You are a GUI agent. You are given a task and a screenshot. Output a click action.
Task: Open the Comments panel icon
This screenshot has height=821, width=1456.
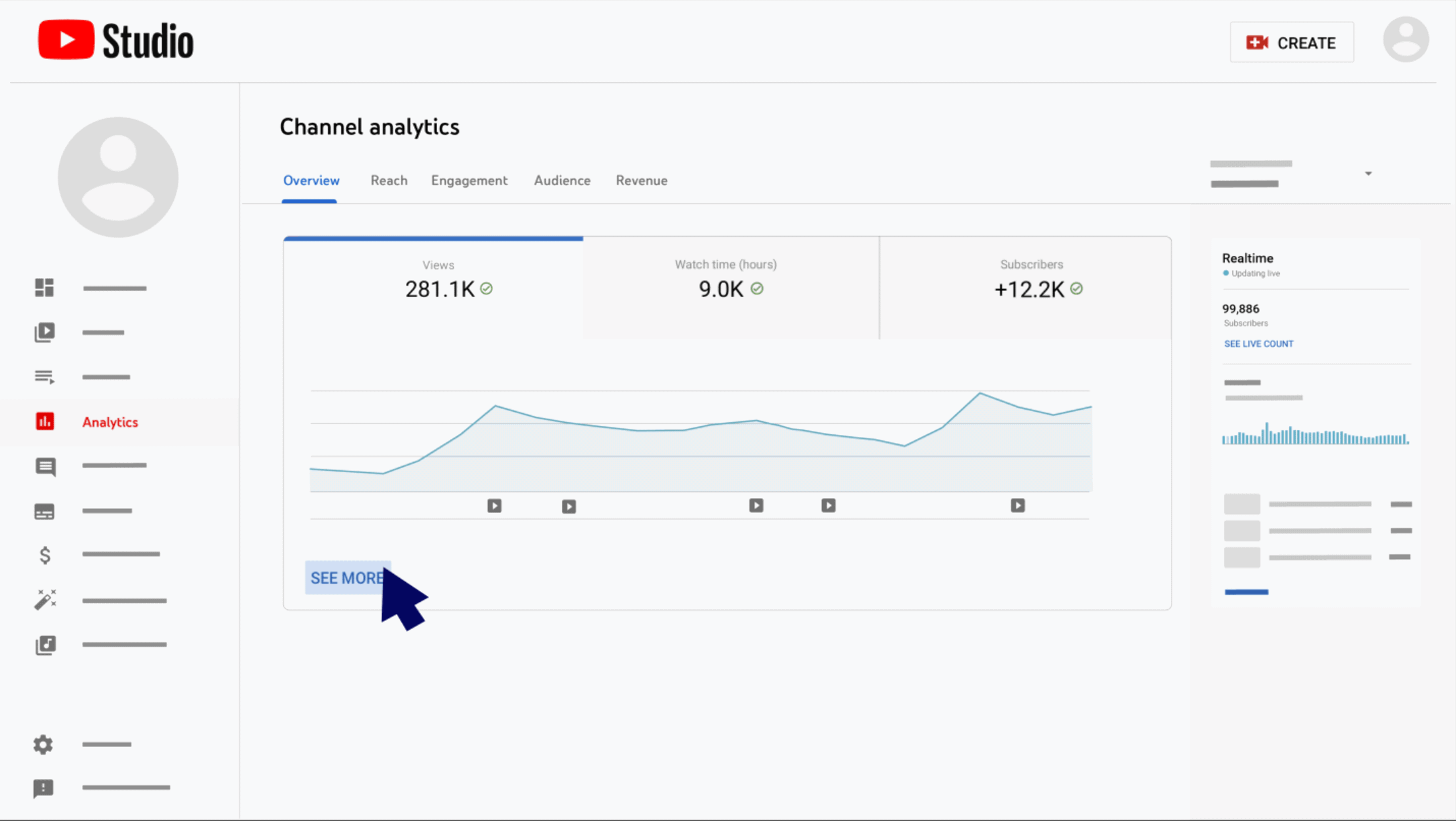[x=44, y=467]
